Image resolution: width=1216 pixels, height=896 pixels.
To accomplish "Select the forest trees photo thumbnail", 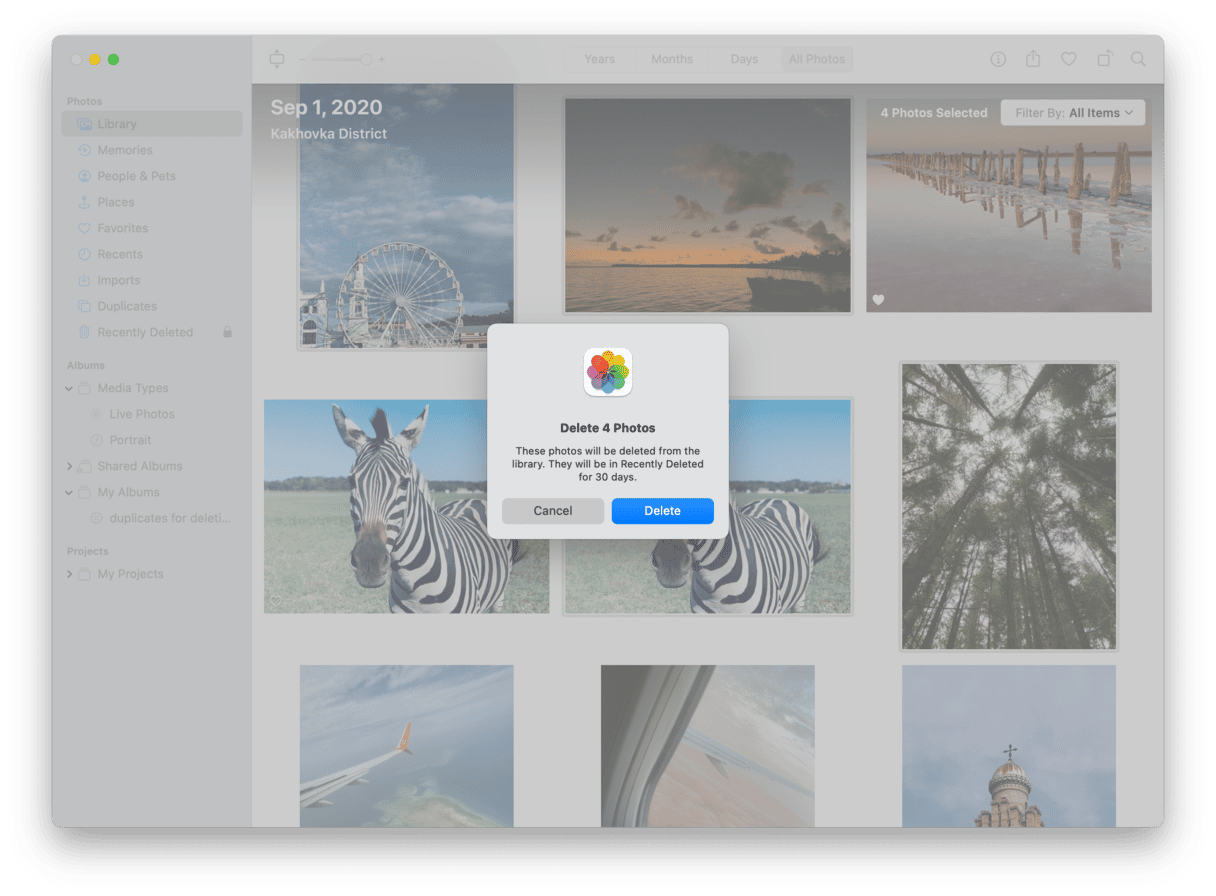I will pos(1008,506).
